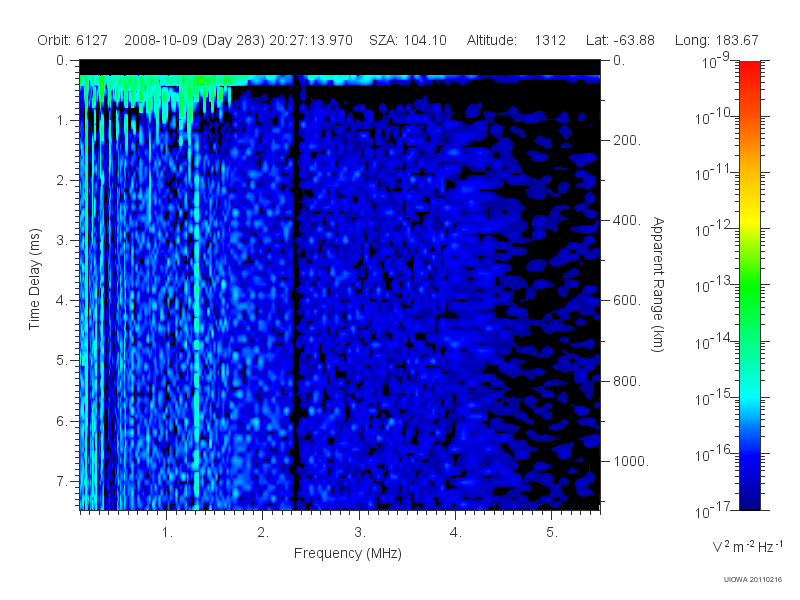Click the Time Delay (ms) axis title
Image resolution: width=800 pixels, height=600 pixels.
[x=34, y=279]
